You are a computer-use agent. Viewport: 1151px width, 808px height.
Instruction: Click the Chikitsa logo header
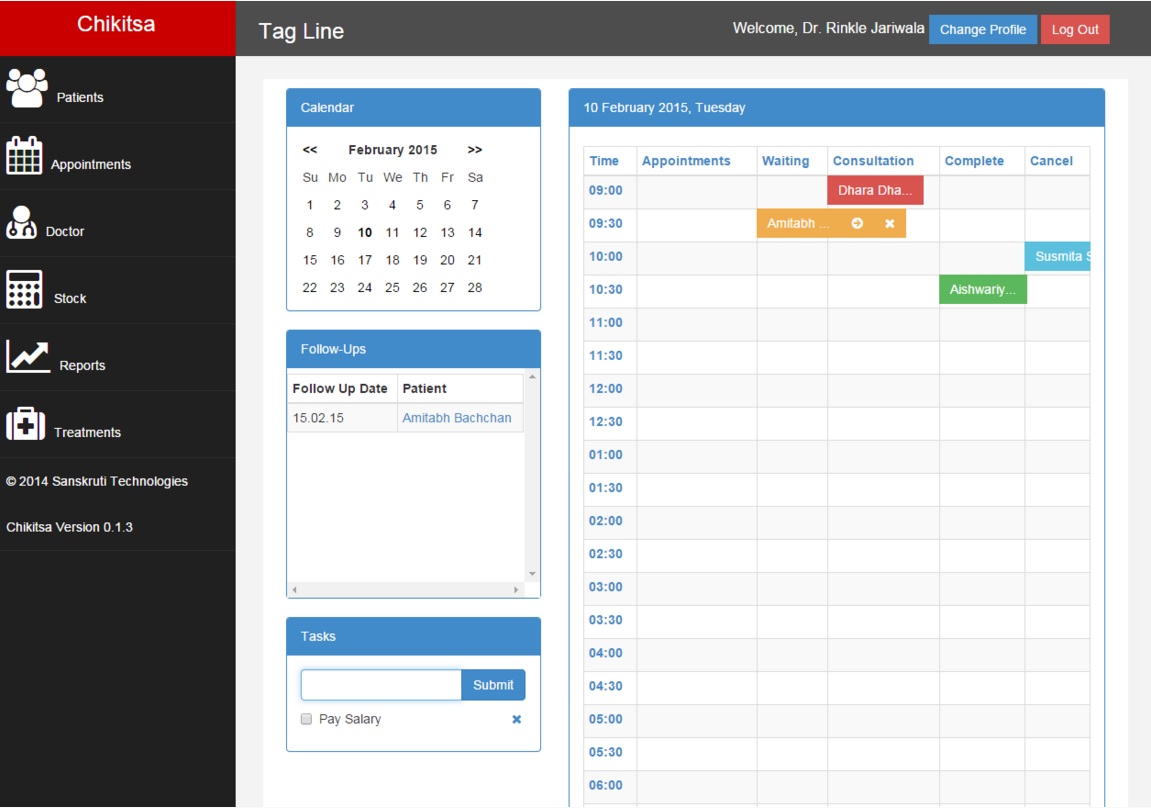click(x=117, y=28)
